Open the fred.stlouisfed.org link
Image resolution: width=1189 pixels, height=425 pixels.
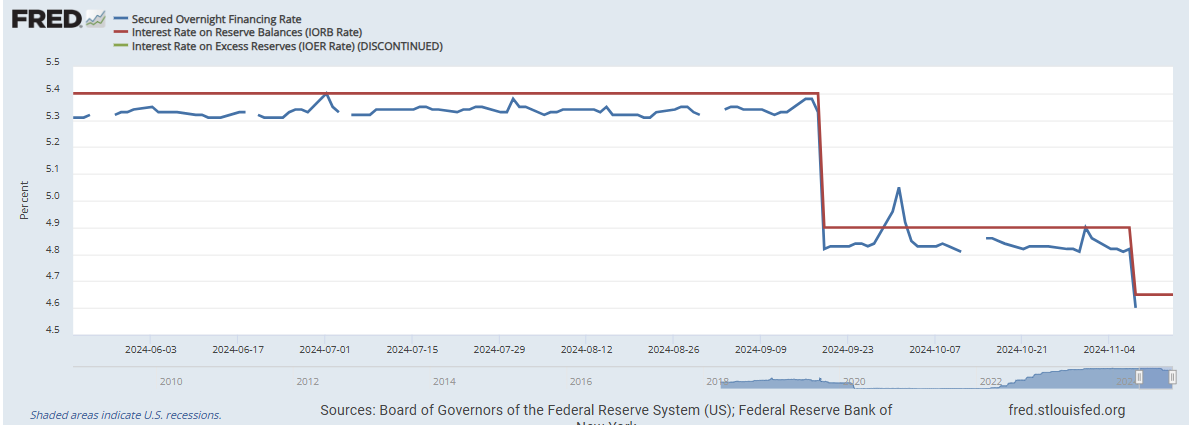click(1068, 410)
